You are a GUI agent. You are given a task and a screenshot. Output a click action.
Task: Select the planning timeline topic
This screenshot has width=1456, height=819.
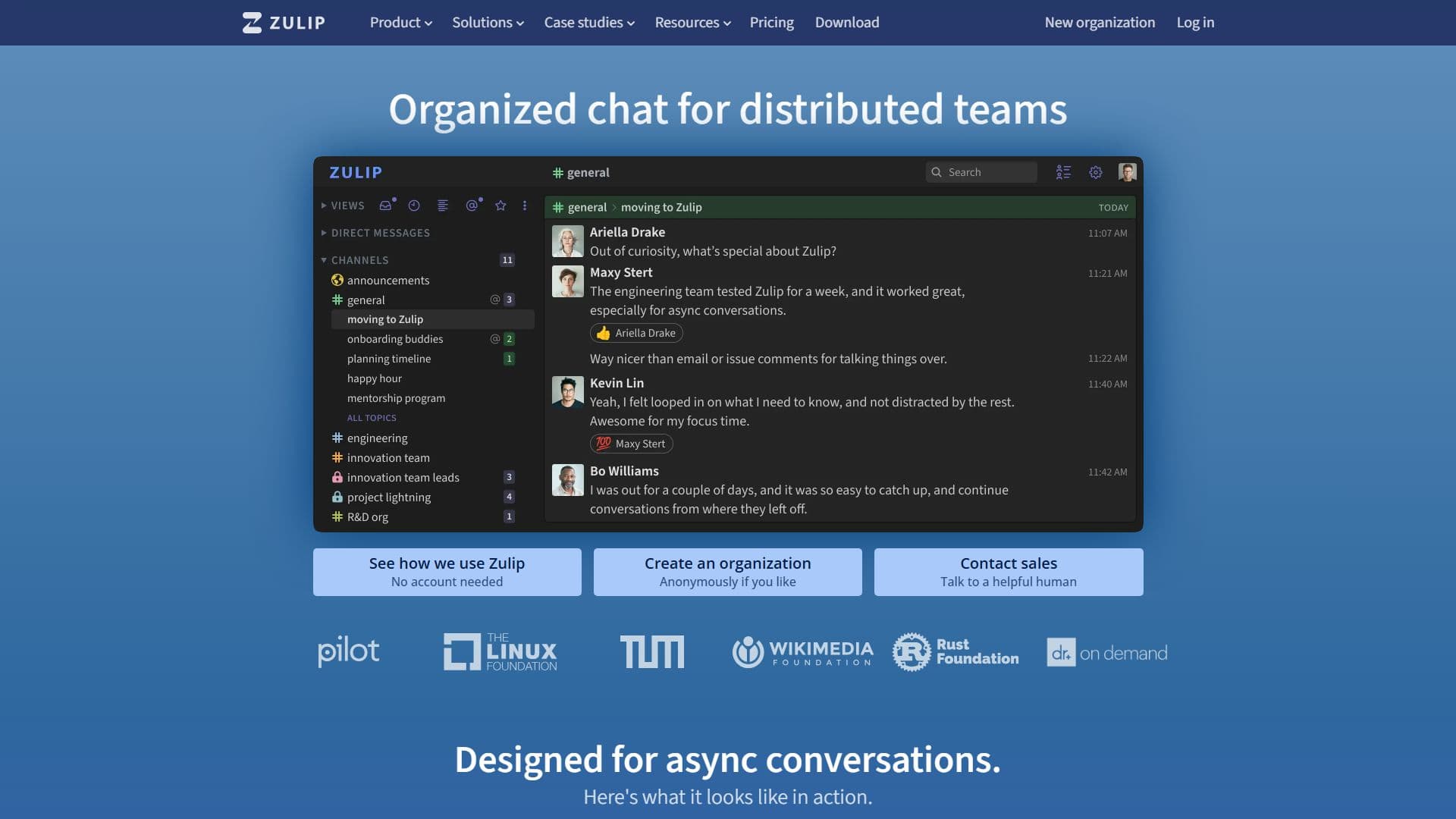[x=389, y=359]
